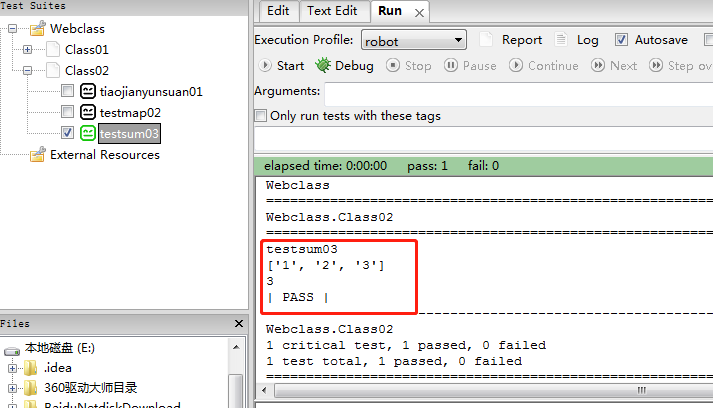Click the testmap02 robot test icon
Screen dimensions: 713x408
[88, 112]
